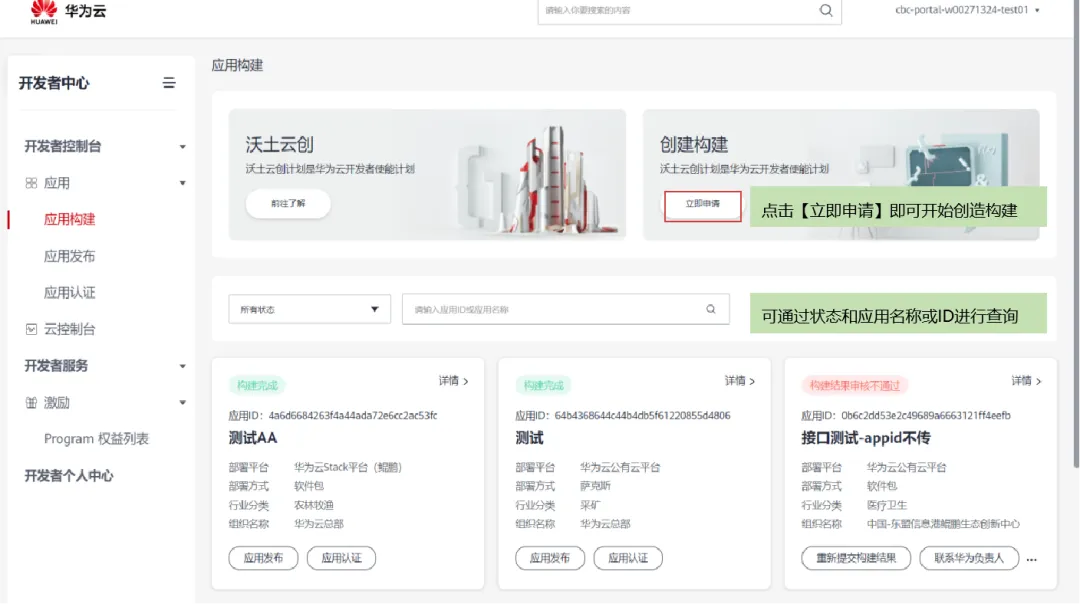Select 应用构建 in the sidebar

tap(70, 220)
